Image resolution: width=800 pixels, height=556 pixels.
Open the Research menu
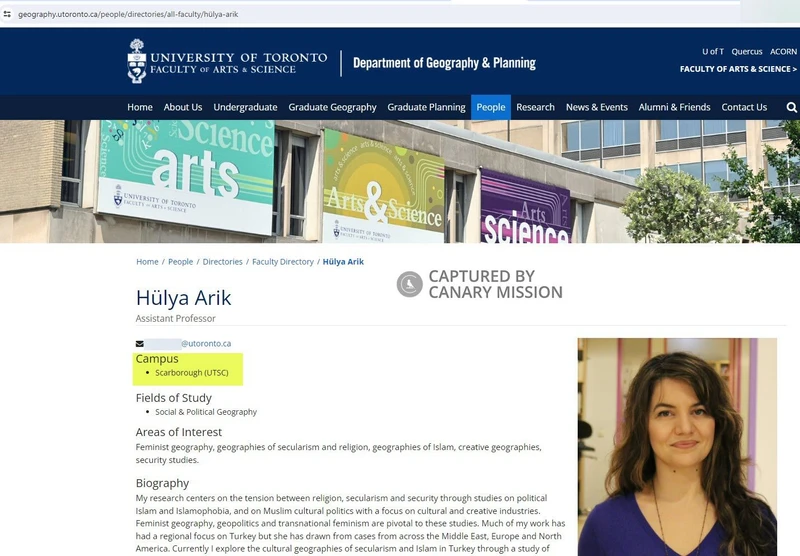535,107
